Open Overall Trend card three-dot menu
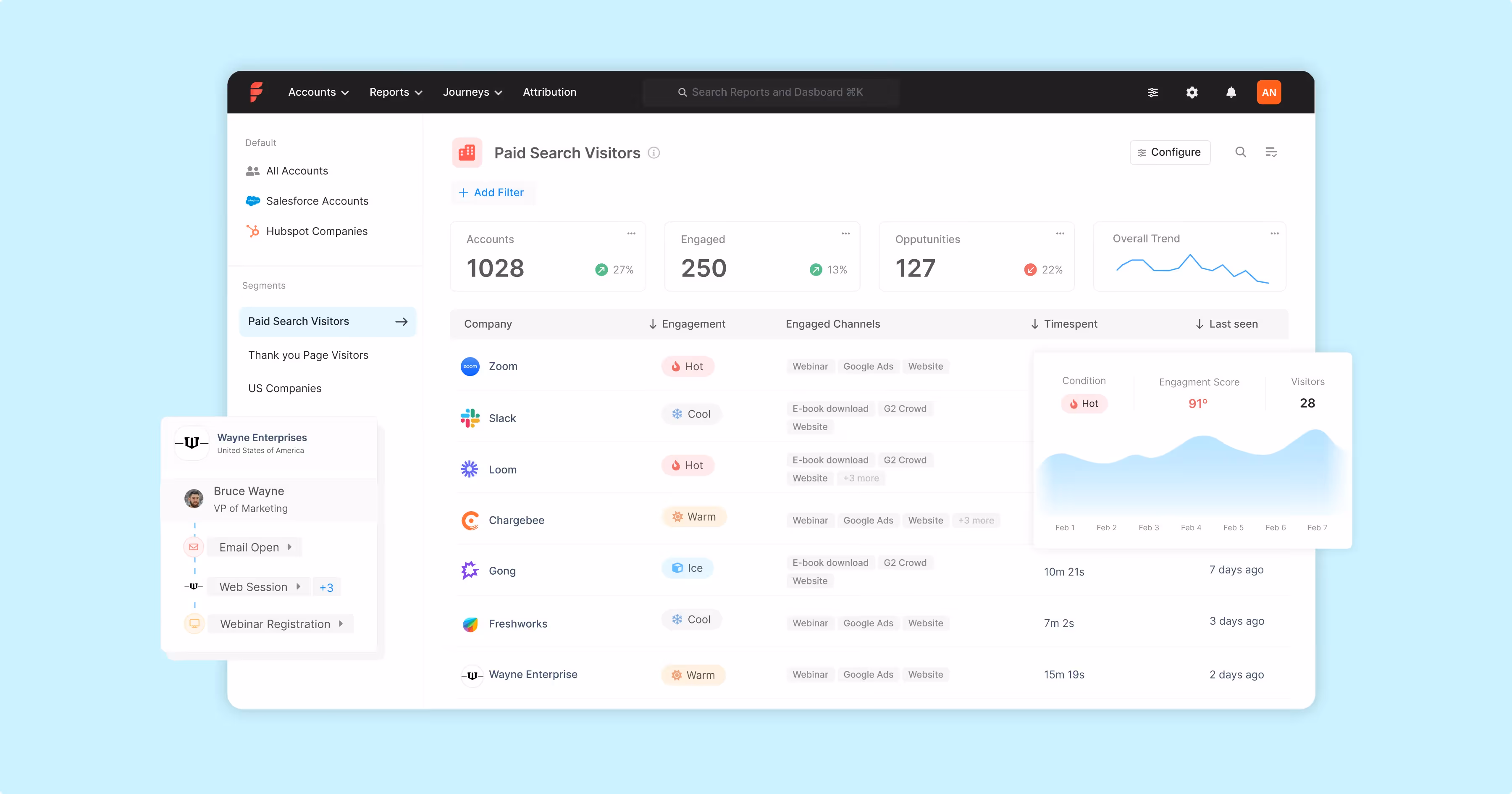 tap(1274, 233)
